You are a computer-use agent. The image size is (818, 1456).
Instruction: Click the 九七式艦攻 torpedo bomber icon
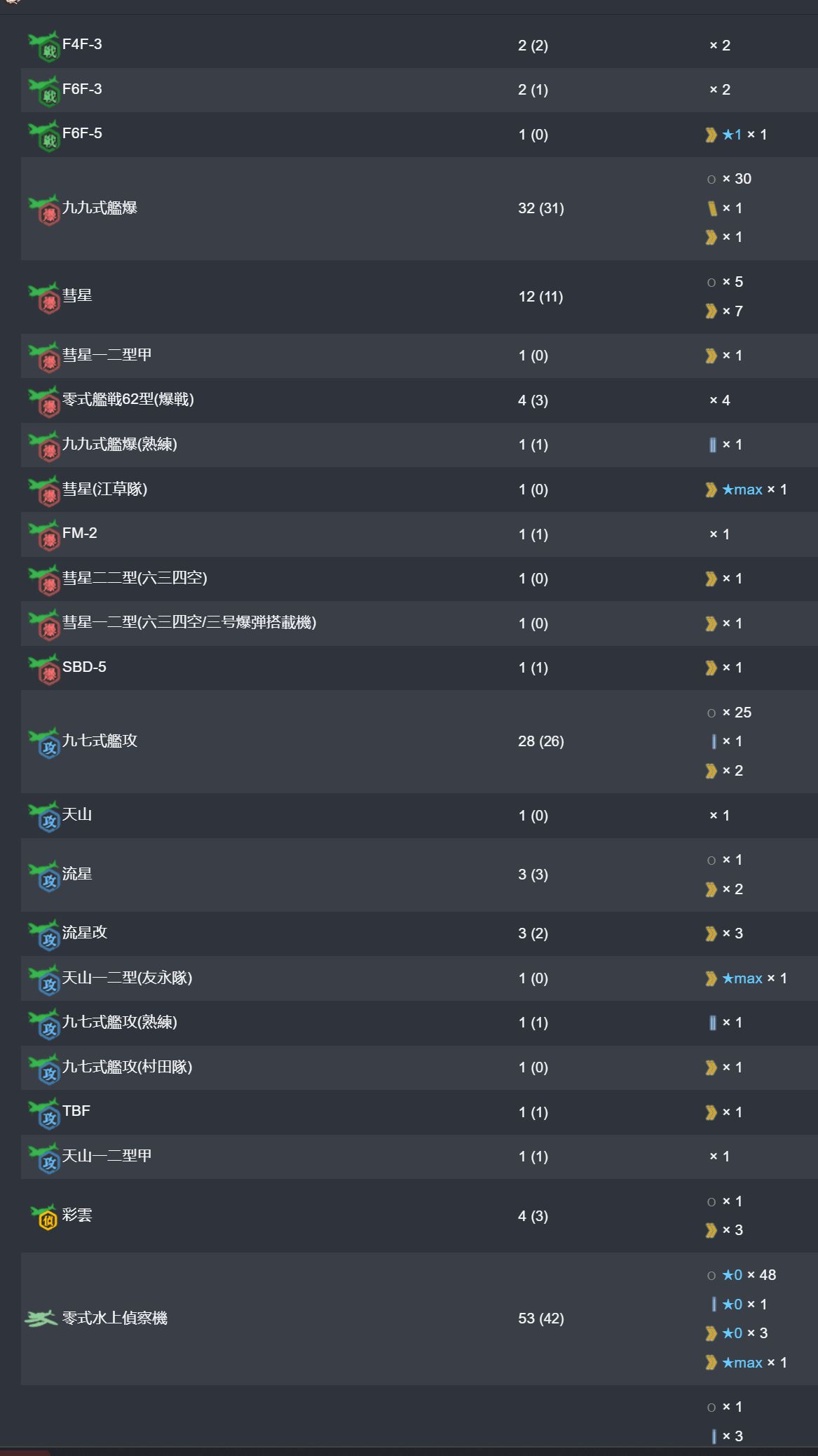[43, 743]
